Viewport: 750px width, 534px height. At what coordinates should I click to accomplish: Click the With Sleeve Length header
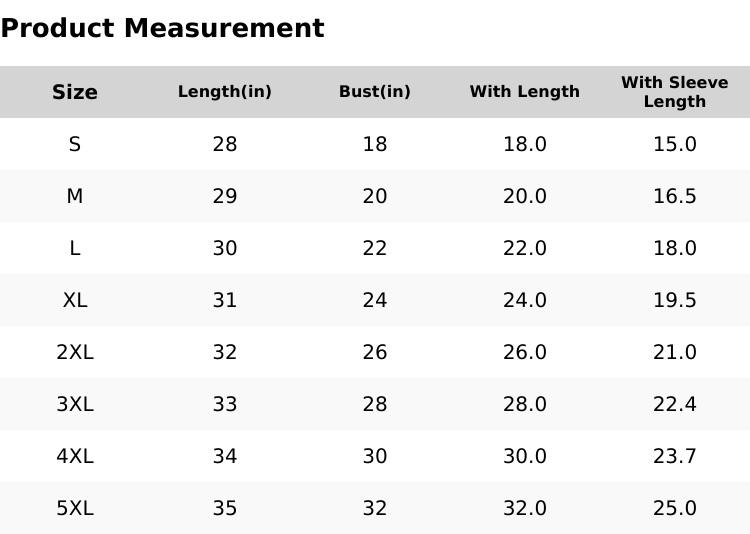click(675, 92)
